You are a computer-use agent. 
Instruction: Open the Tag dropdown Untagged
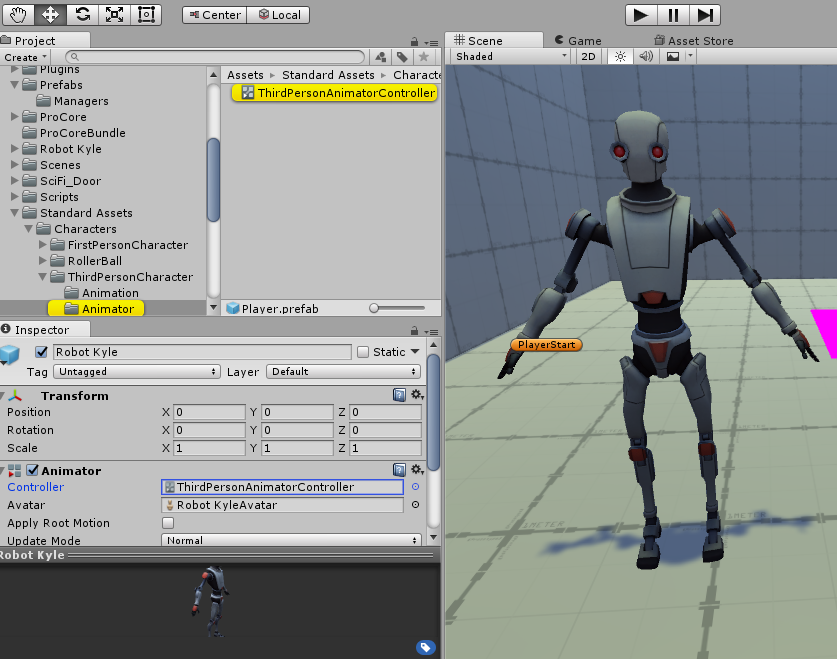[x=137, y=371]
